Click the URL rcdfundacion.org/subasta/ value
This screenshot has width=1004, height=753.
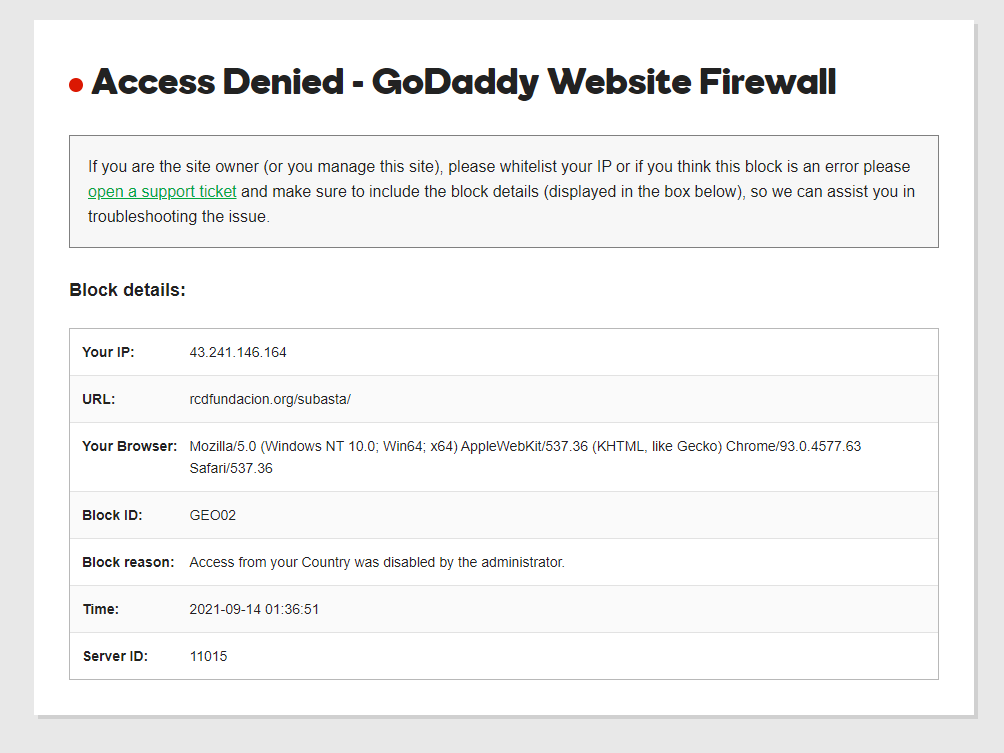[270, 399]
